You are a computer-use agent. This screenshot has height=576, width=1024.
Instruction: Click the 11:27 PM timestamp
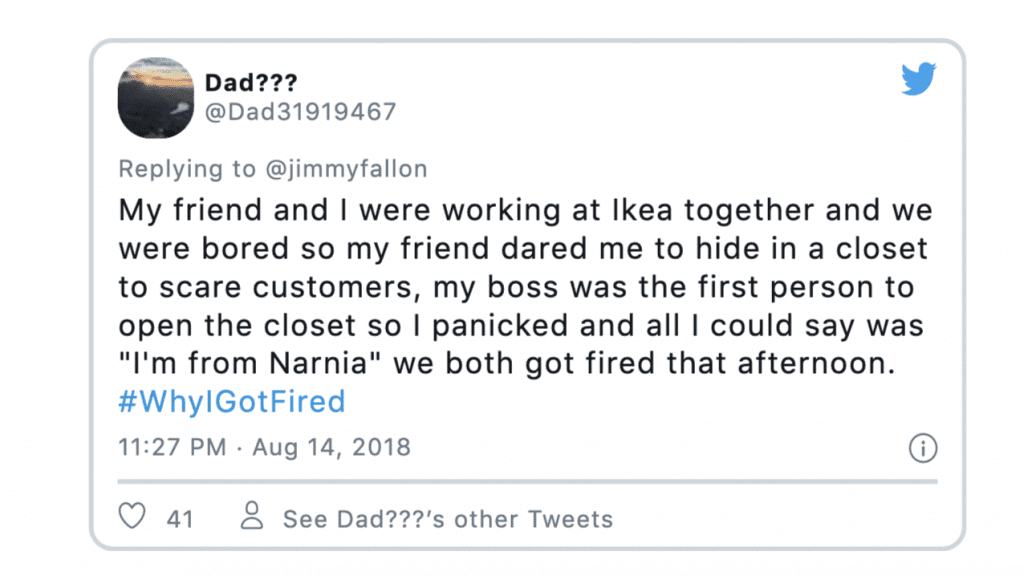172,447
